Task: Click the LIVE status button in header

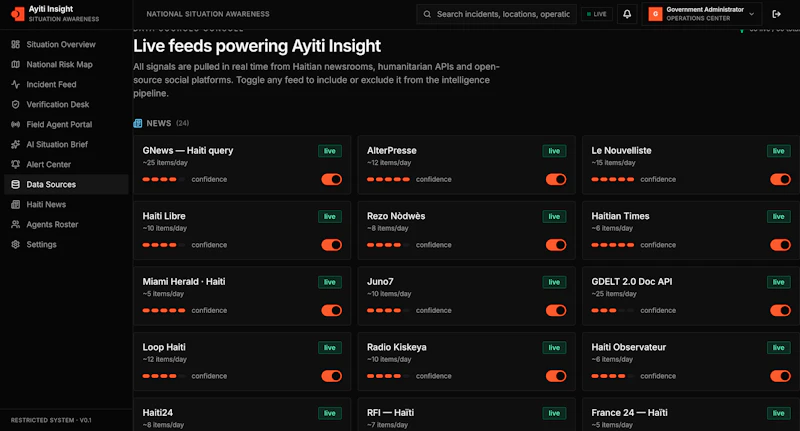Action: click(596, 14)
